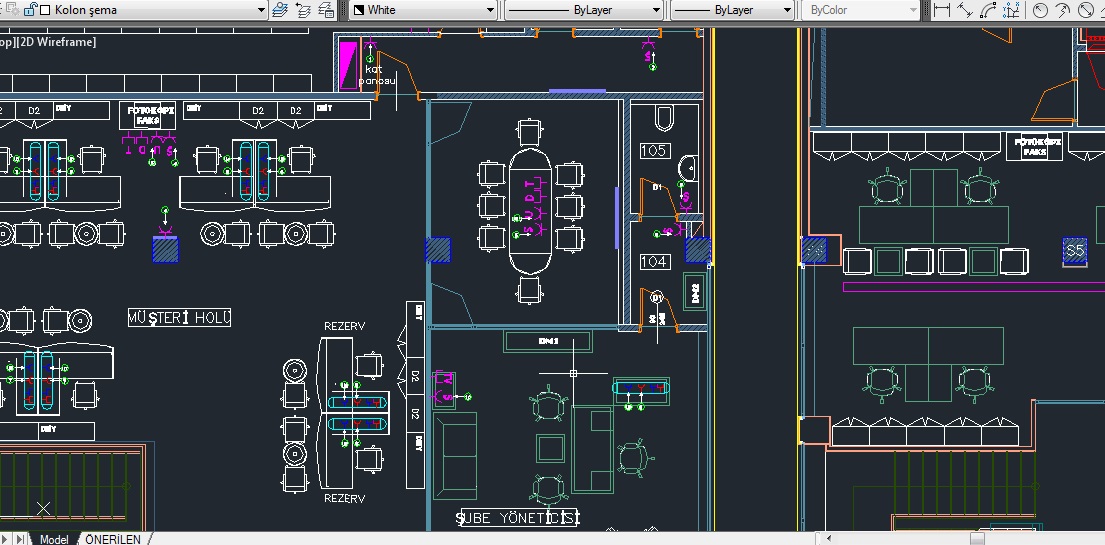
Task: Select the Arc Length dimension tool
Action: tap(989, 10)
